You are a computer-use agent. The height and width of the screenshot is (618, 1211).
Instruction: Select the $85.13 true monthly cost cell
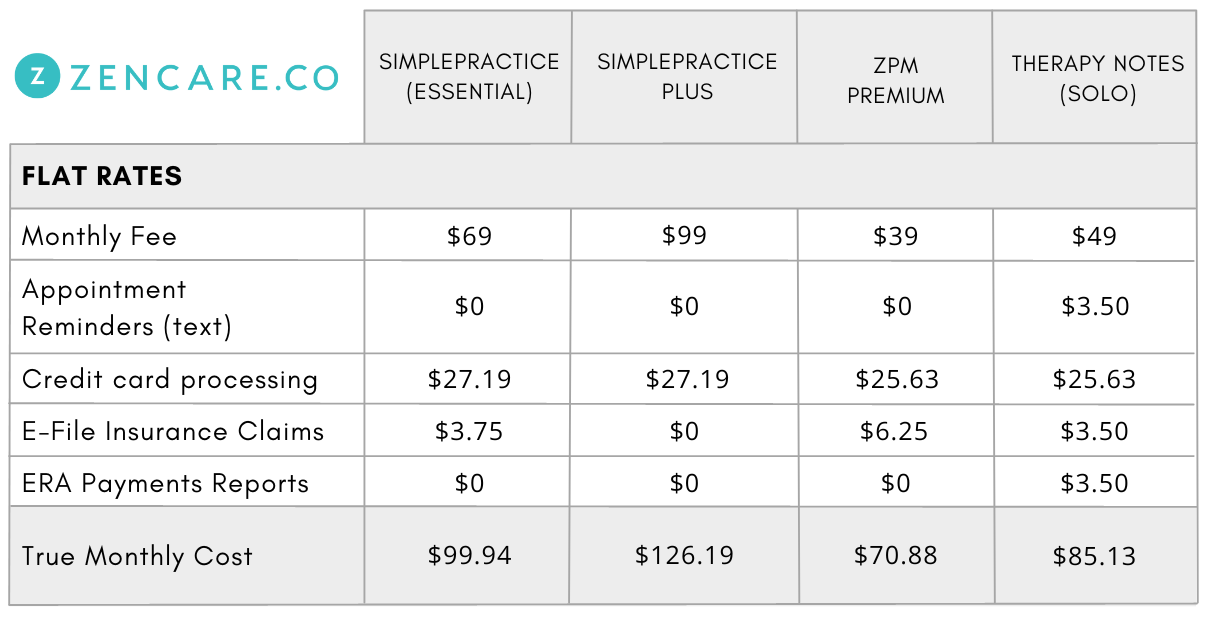click(x=1095, y=556)
